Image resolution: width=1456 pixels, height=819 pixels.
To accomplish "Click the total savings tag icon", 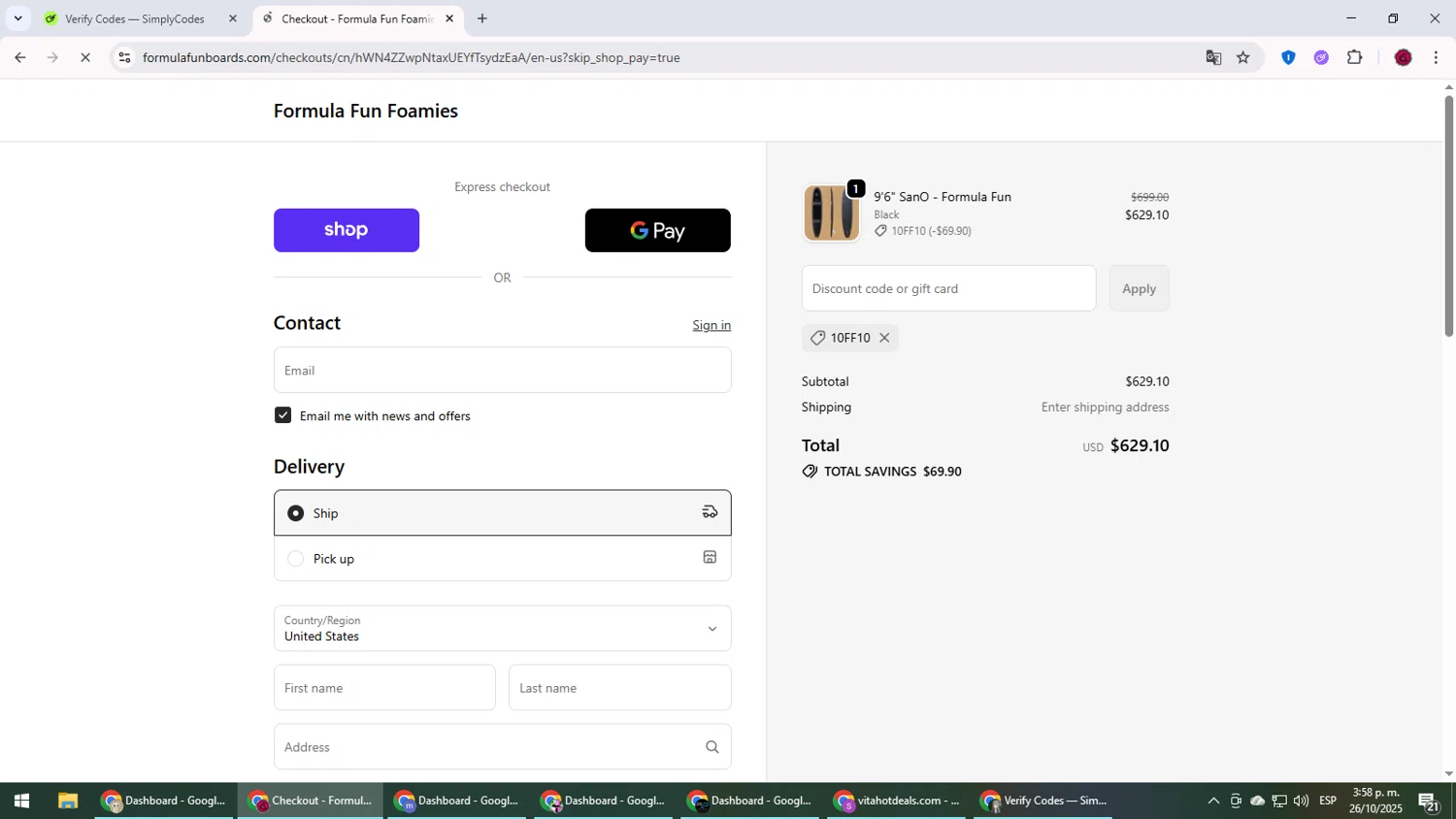I will (x=810, y=472).
